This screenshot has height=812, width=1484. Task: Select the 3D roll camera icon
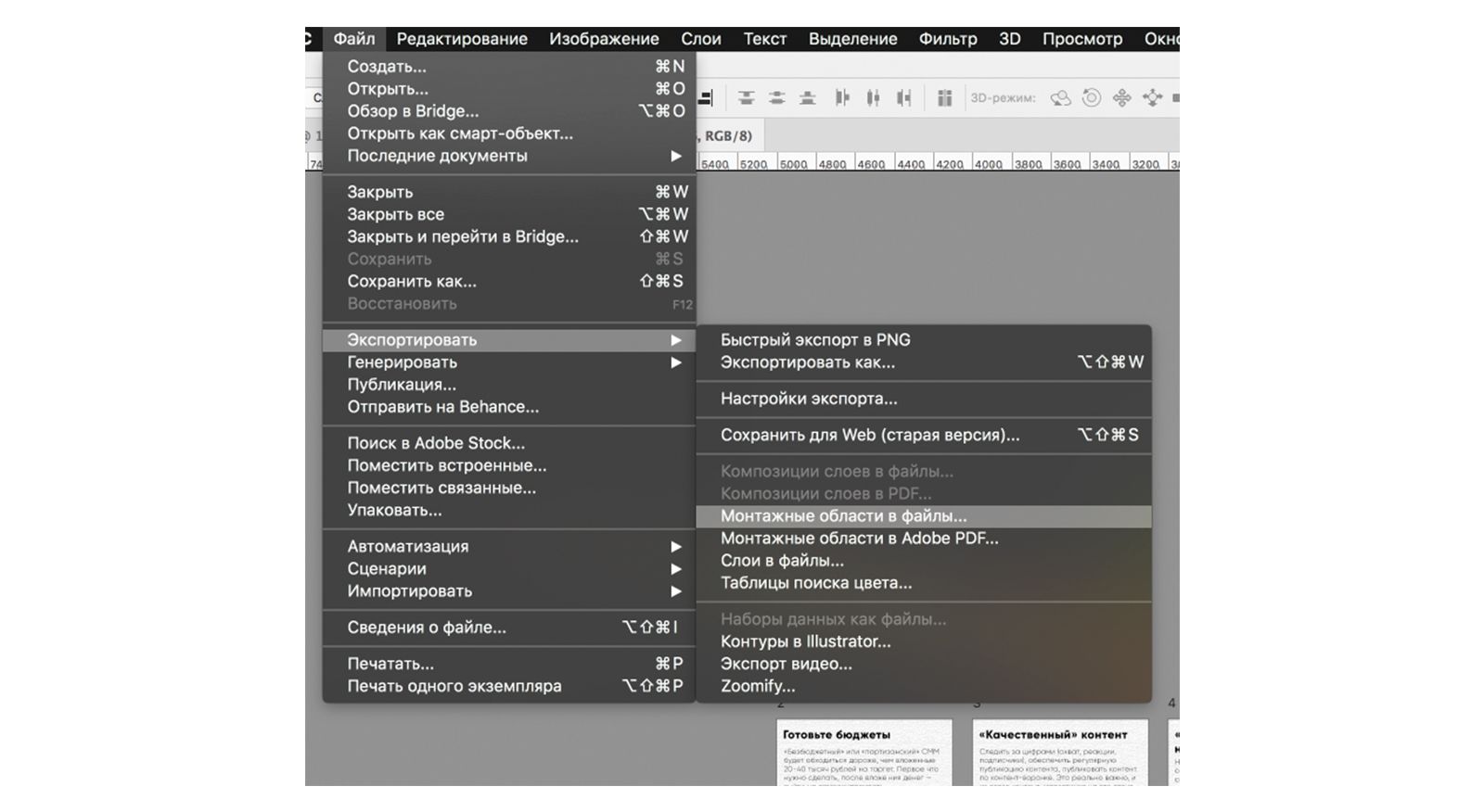(1092, 97)
